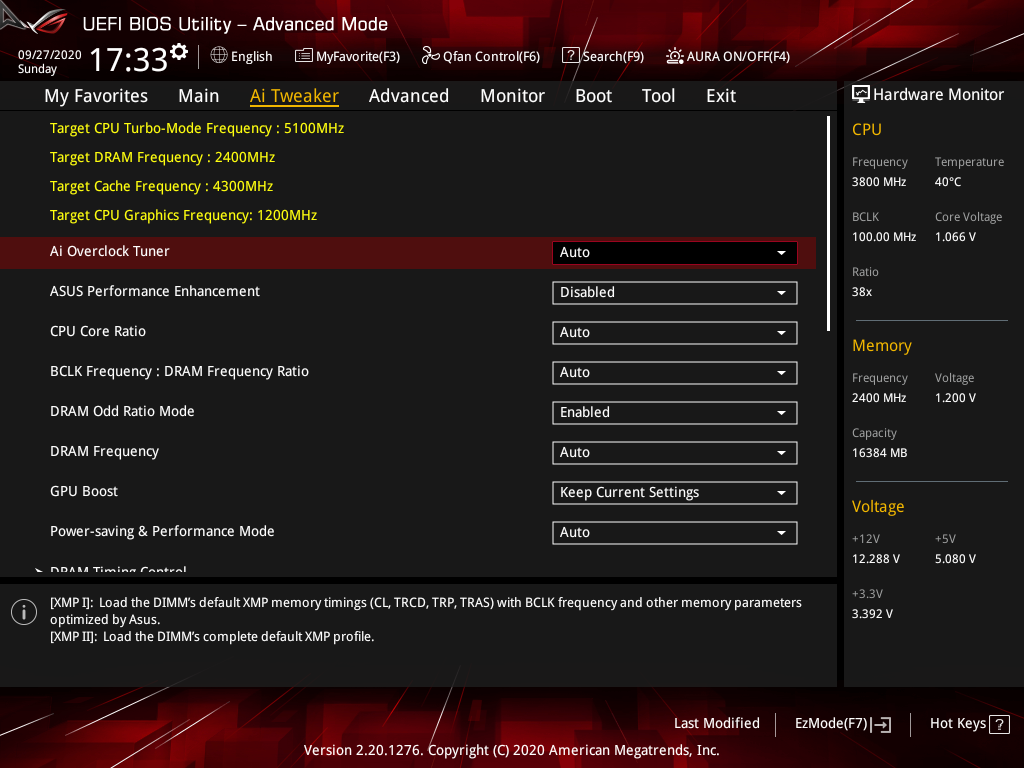This screenshot has width=1024, height=768.
Task: Select the CPU Core Ratio label
Action: click(x=98, y=331)
